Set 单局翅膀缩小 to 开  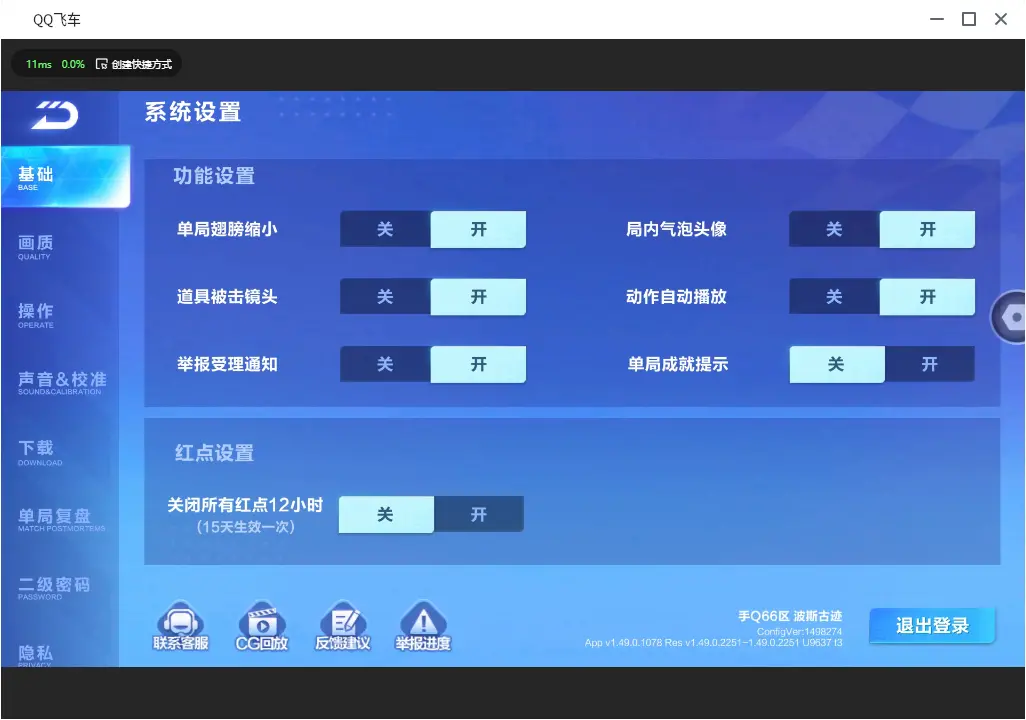click(478, 229)
